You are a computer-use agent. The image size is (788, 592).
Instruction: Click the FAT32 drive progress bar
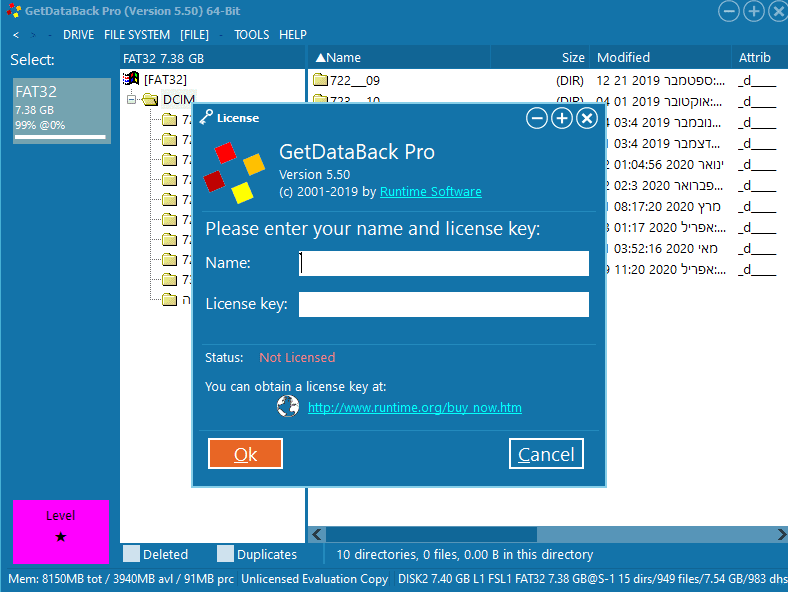point(60,137)
